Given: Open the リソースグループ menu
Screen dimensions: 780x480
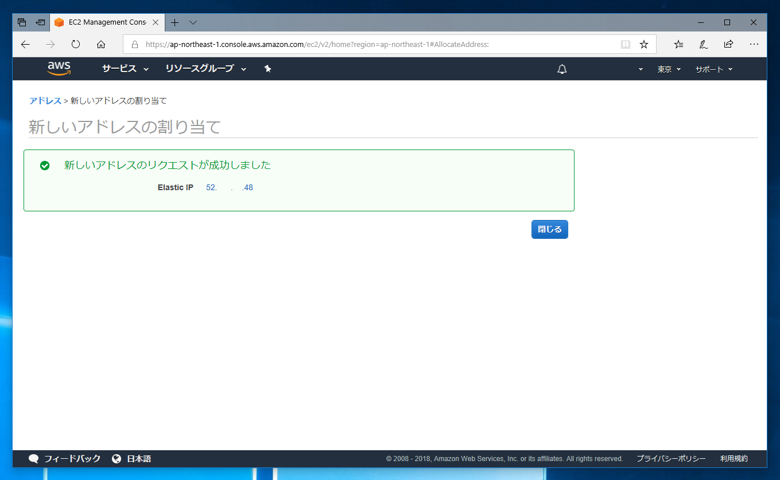Looking at the screenshot, I should 205,69.
